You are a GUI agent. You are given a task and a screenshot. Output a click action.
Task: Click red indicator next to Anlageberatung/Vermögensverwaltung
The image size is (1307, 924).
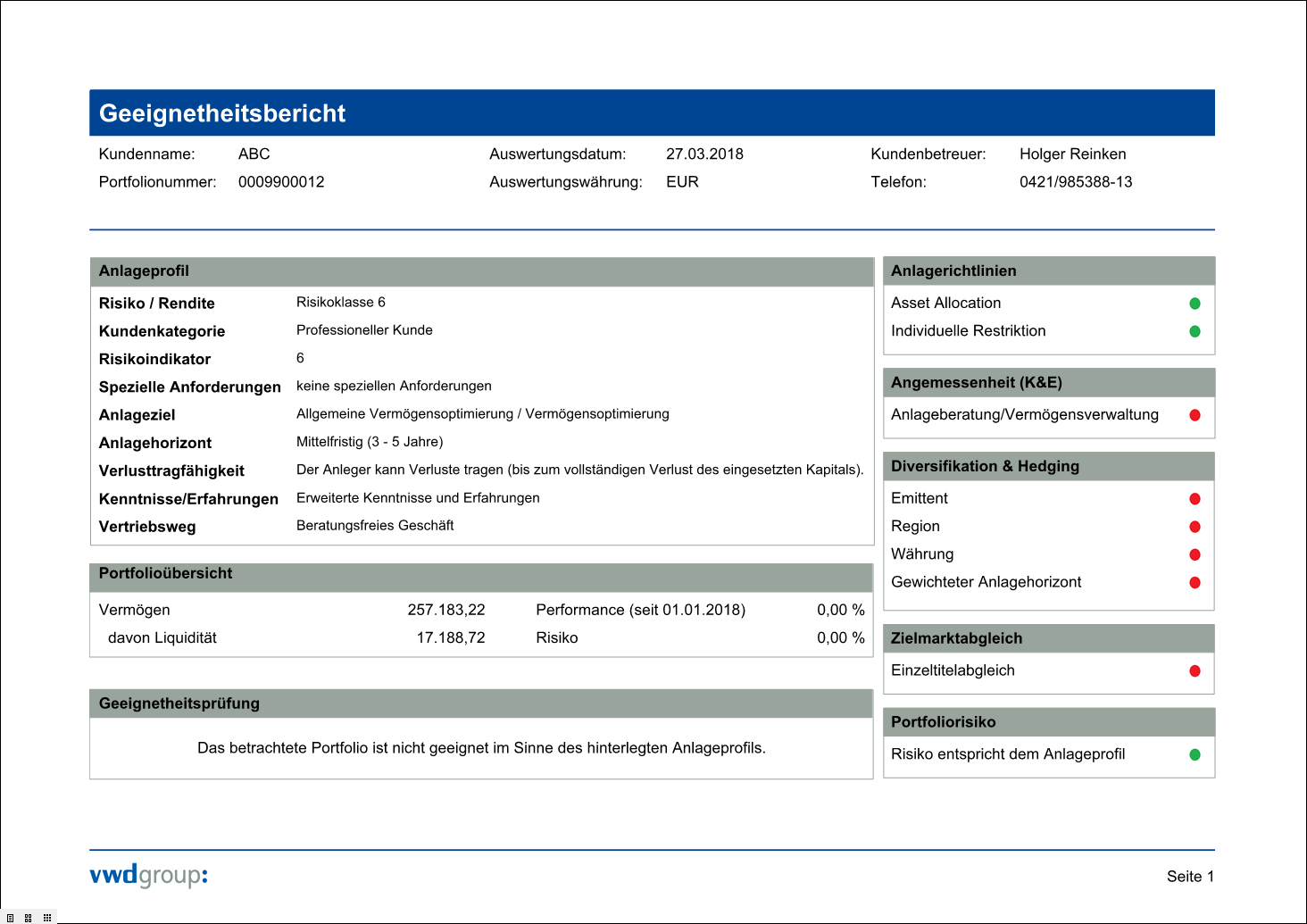coord(1195,415)
